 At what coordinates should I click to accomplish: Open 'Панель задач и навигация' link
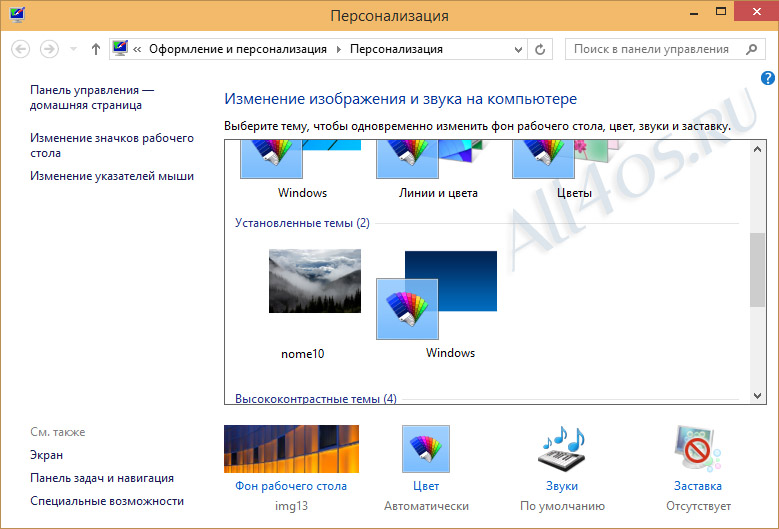pos(102,478)
